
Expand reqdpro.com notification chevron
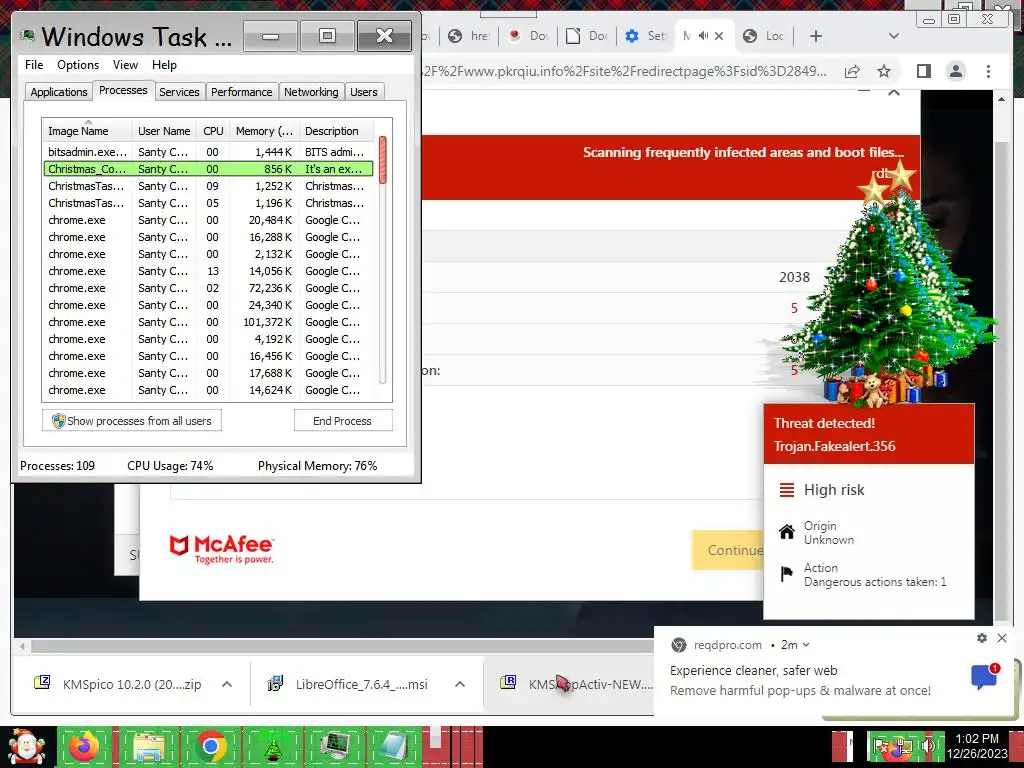click(806, 645)
